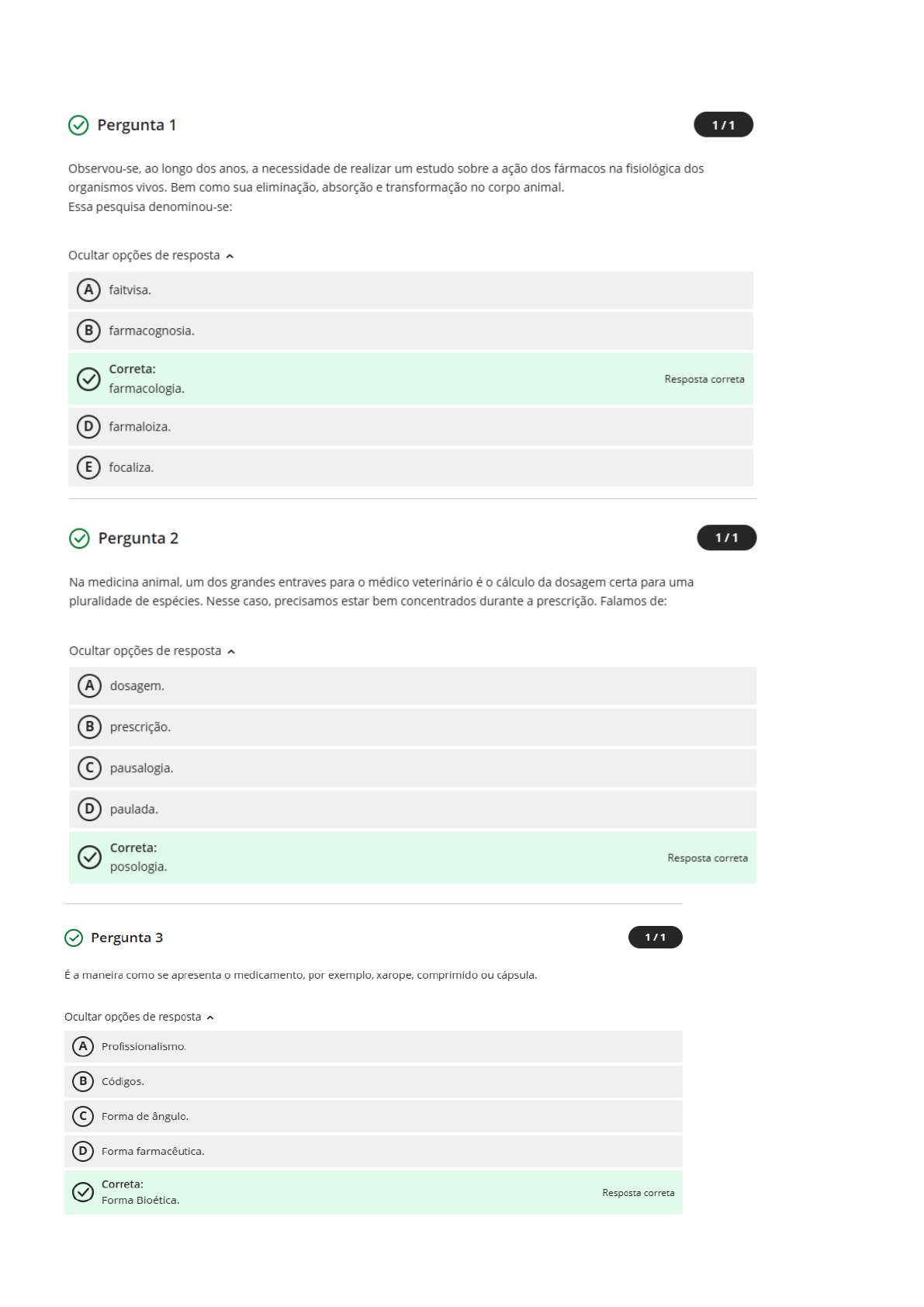Select option A faitvisa
Image resolution: width=924 pixels, height=1307 pixels.
click(410, 290)
